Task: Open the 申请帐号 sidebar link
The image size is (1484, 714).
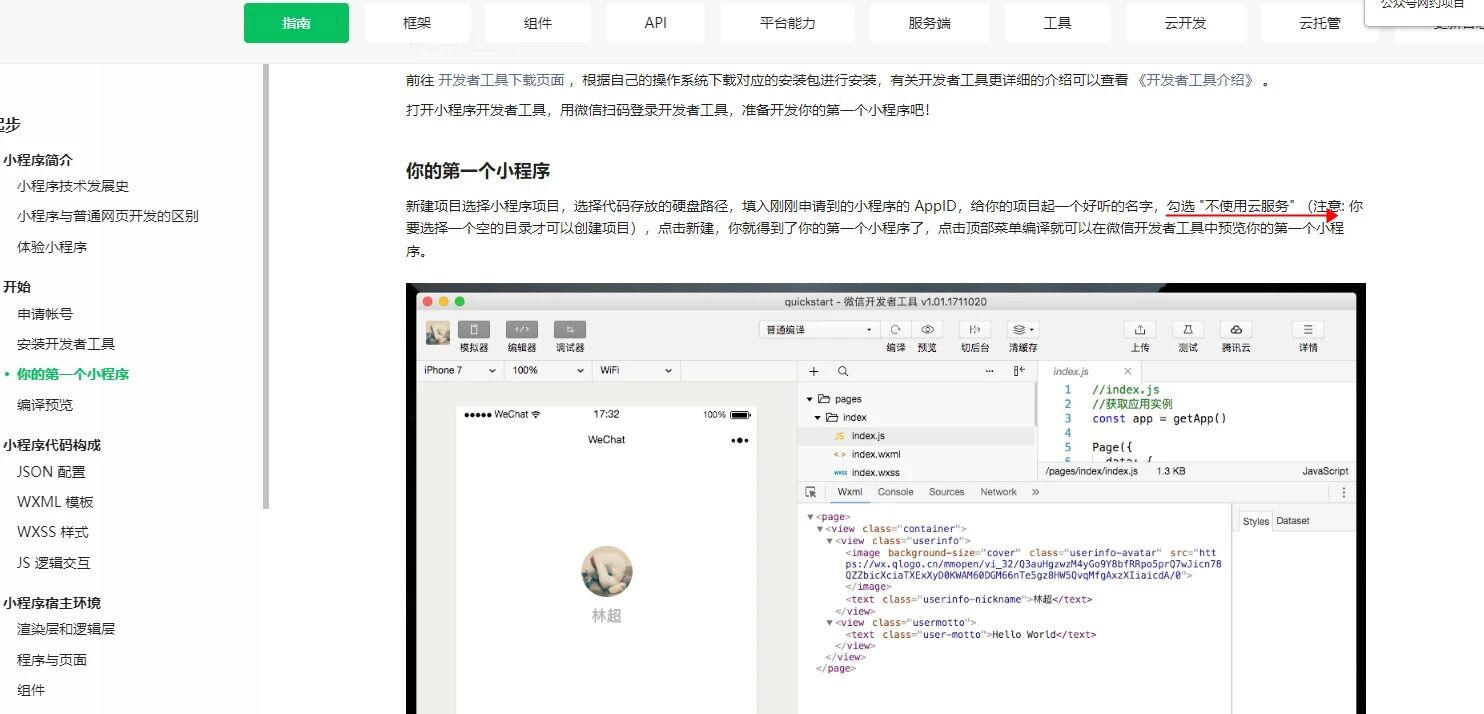Action: tap(45, 314)
